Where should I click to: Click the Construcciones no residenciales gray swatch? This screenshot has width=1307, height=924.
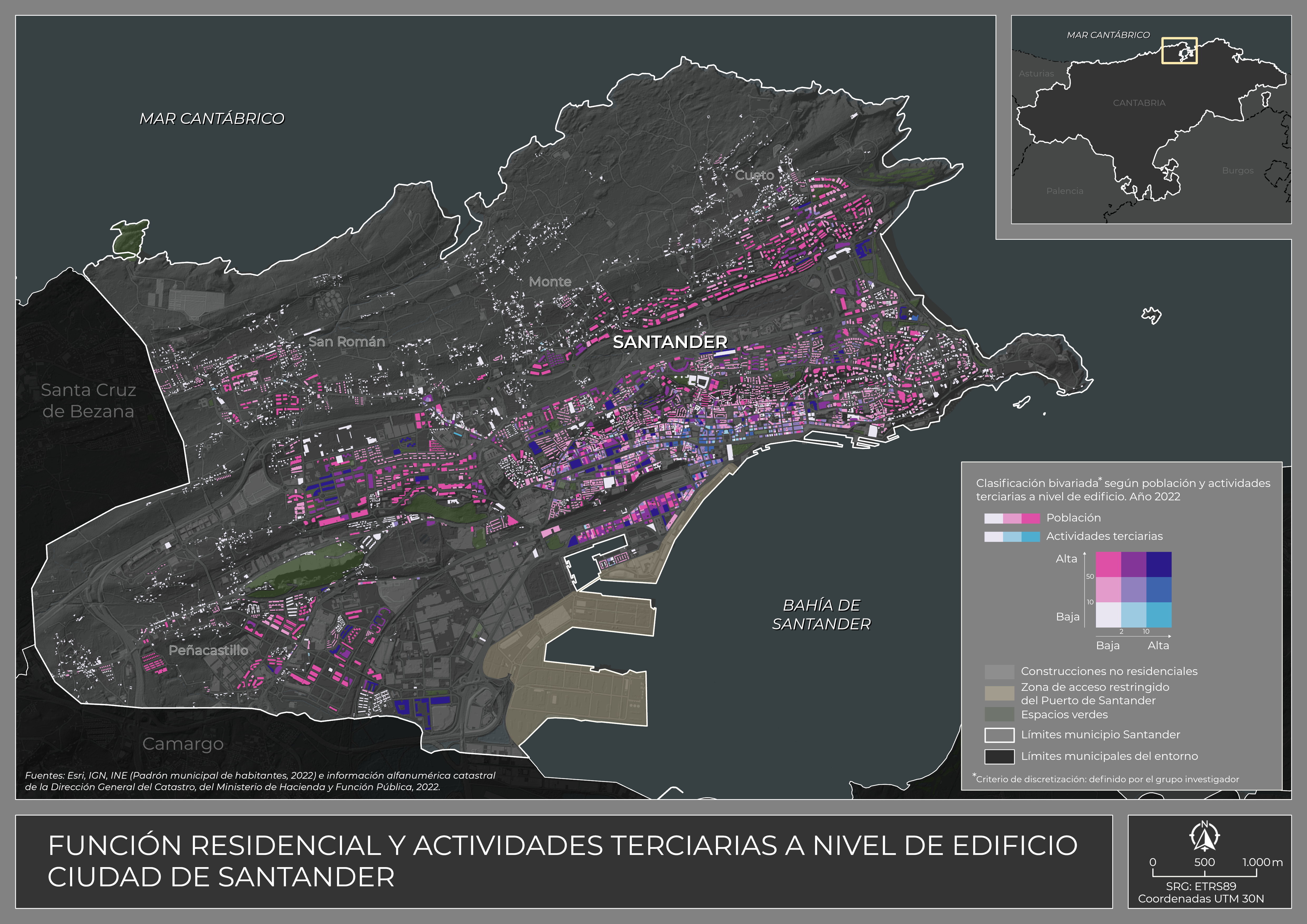click(999, 672)
